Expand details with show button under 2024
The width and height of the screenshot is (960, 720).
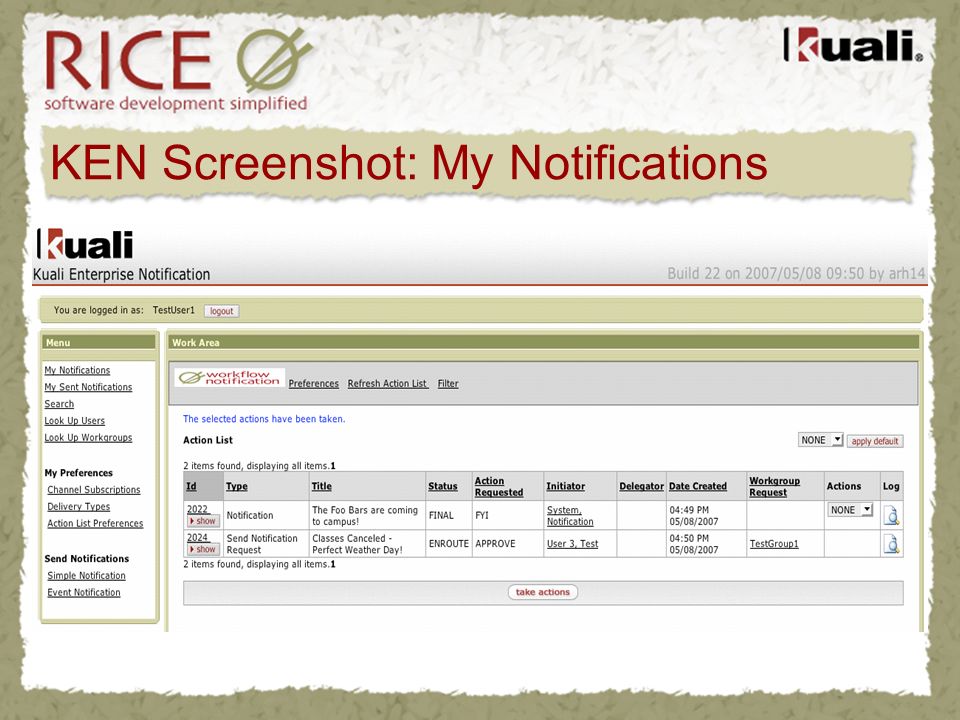click(x=203, y=549)
